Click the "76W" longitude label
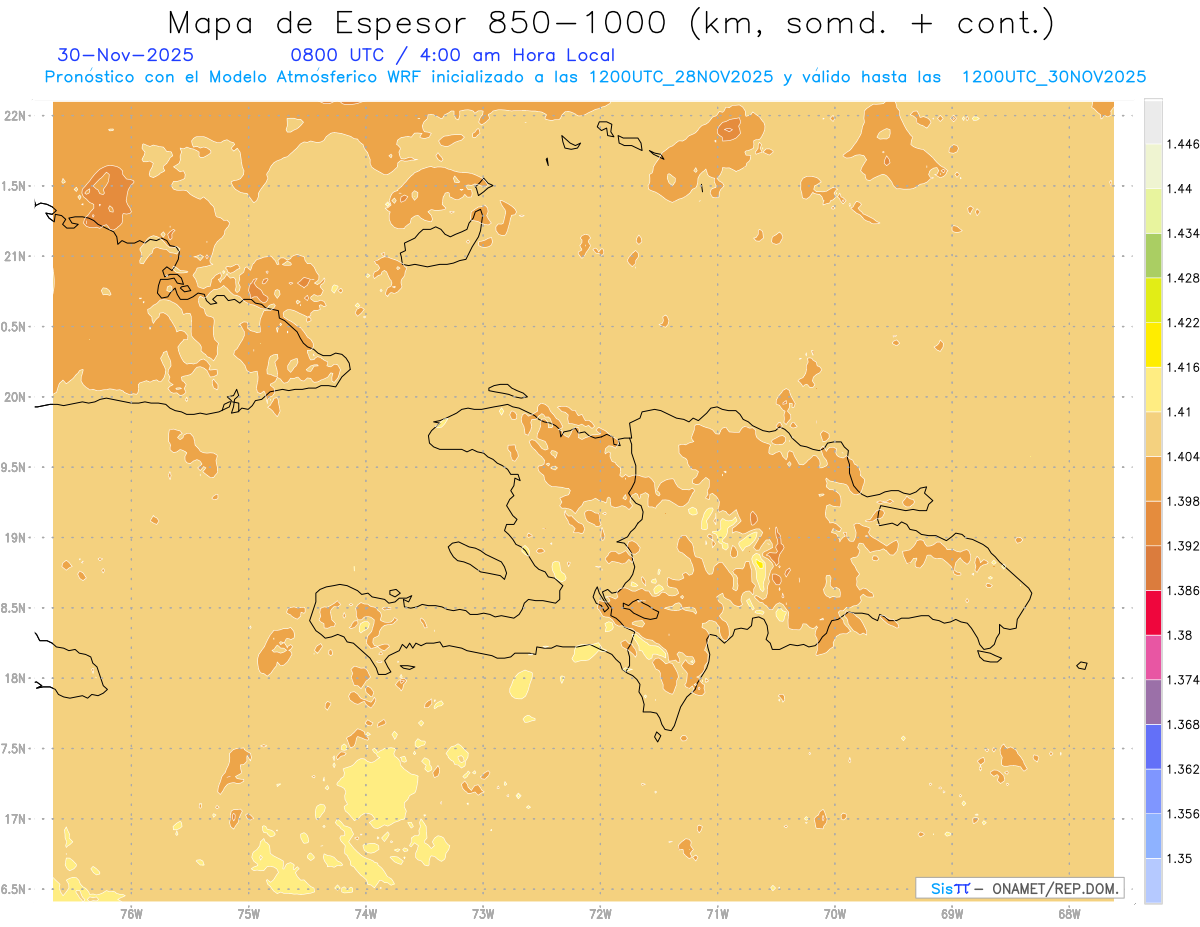The height and width of the screenshot is (927, 1200). click(x=131, y=914)
